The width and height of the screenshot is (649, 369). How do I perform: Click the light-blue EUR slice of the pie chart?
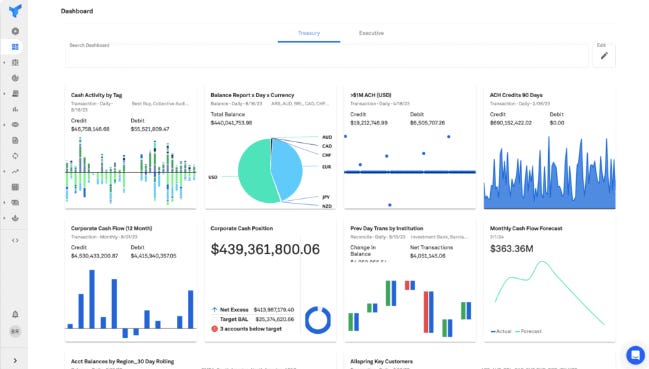(x=288, y=170)
